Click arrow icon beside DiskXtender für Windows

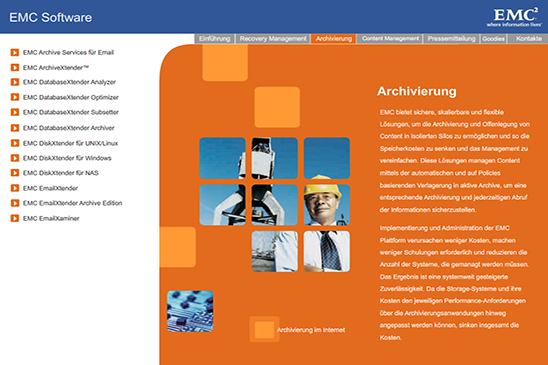pyautogui.click(x=15, y=158)
